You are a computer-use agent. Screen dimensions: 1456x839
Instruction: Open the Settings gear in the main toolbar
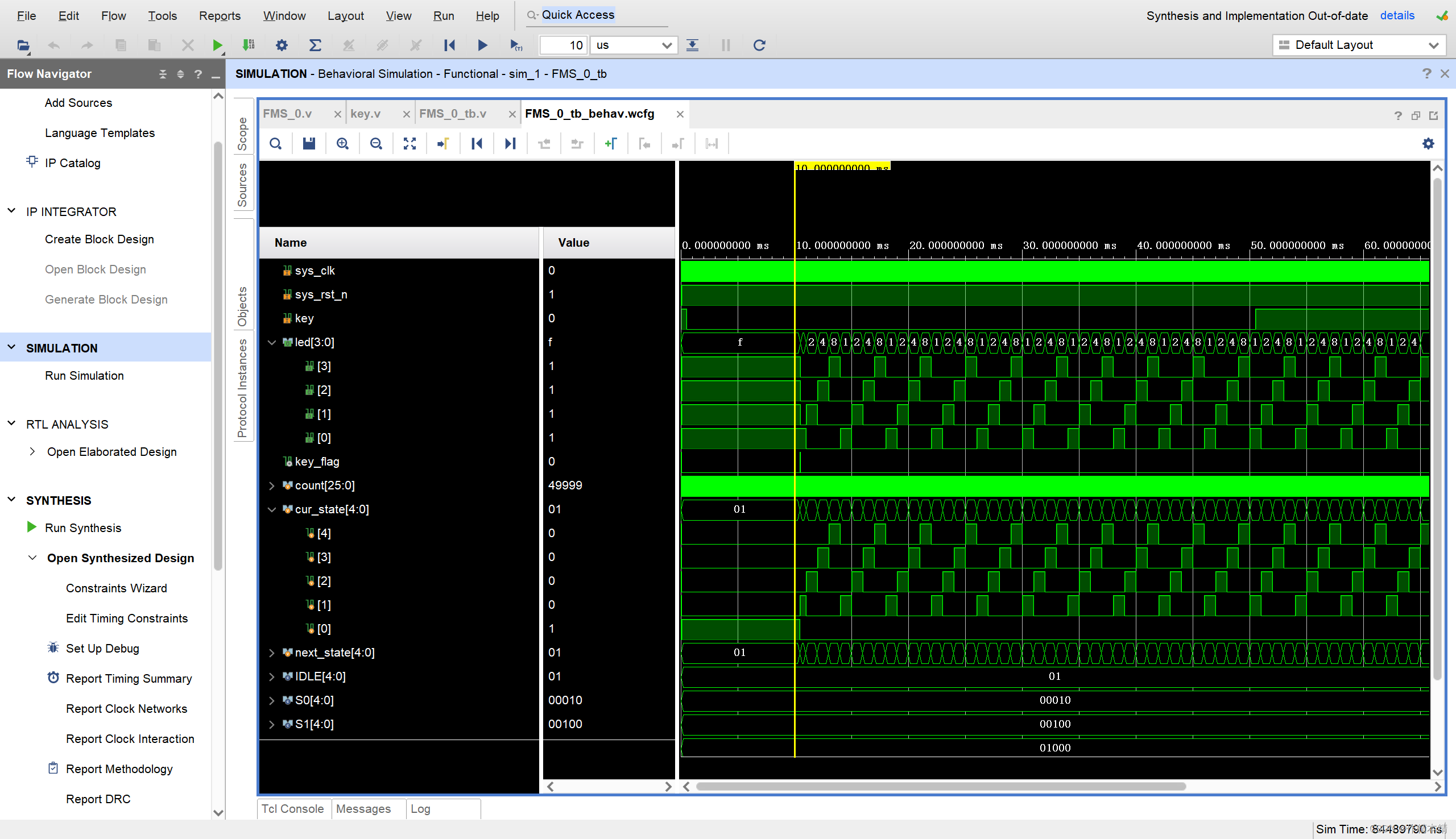(x=282, y=45)
